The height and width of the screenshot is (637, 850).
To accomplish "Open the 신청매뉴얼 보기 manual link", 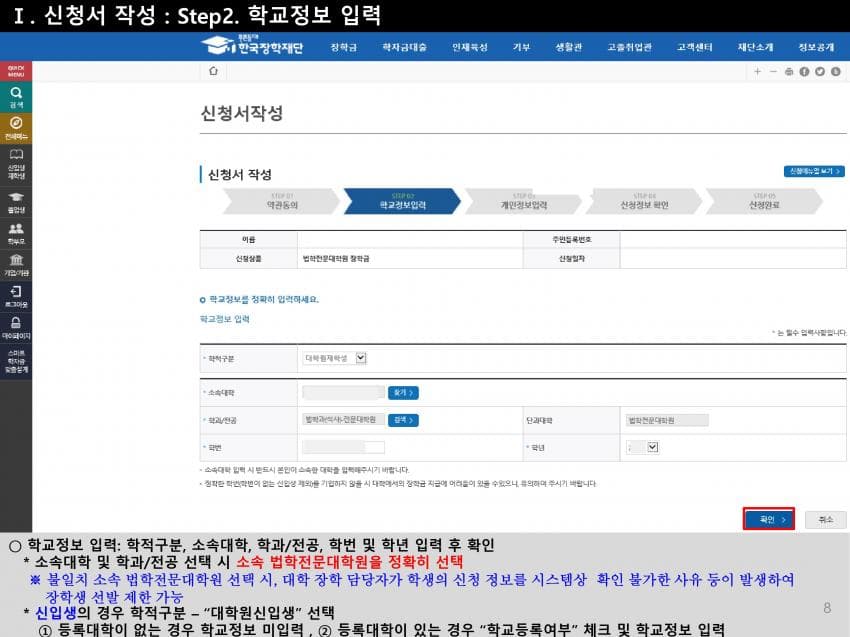I will point(813,172).
